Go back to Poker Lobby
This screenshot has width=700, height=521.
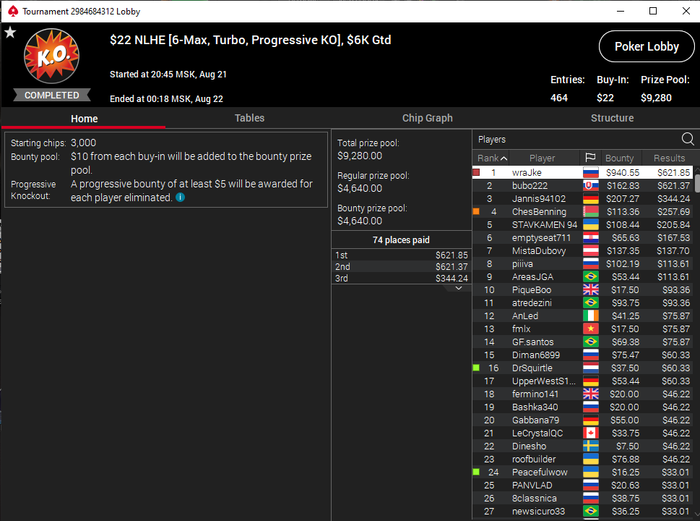tap(646, 46)
